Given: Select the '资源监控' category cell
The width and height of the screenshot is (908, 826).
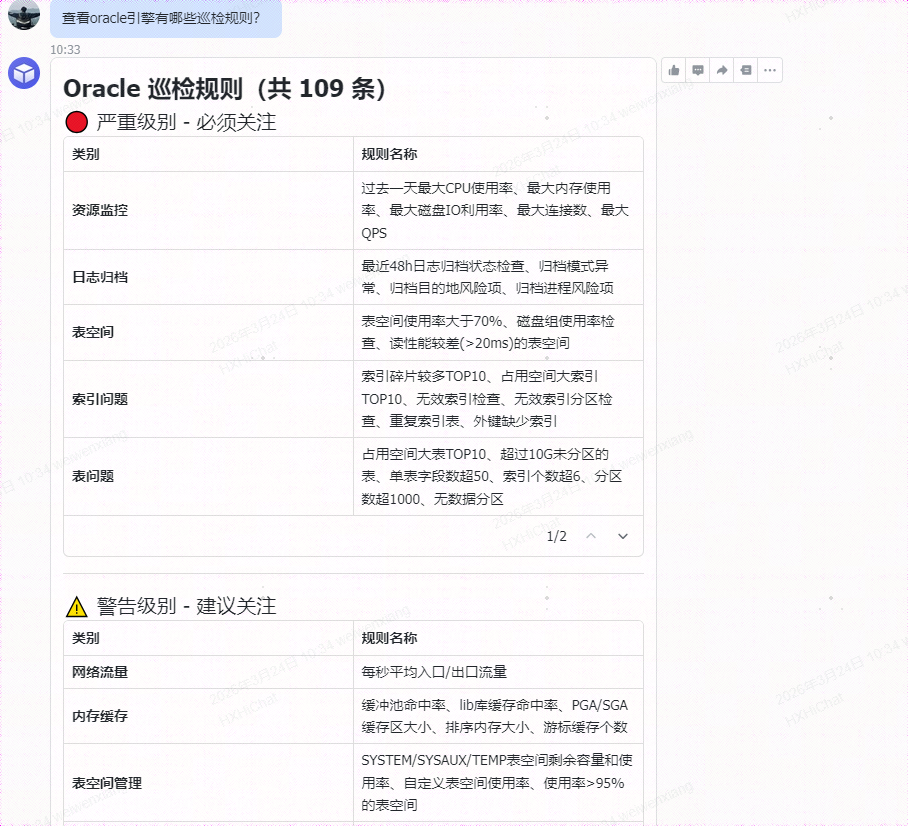Looking at the screenshot, I should point(208,210).
